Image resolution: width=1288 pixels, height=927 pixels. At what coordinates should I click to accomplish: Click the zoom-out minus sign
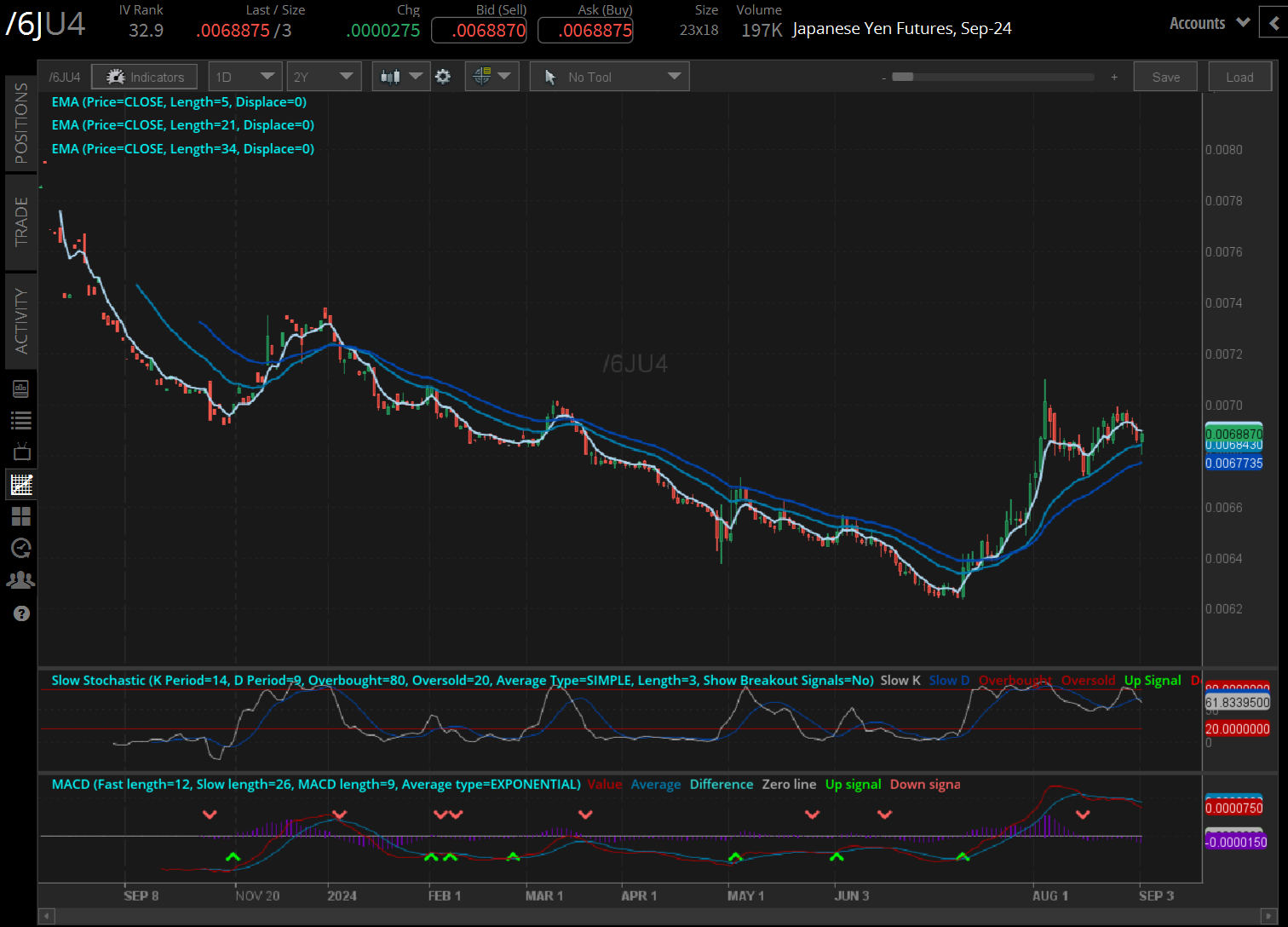[884, 78]
